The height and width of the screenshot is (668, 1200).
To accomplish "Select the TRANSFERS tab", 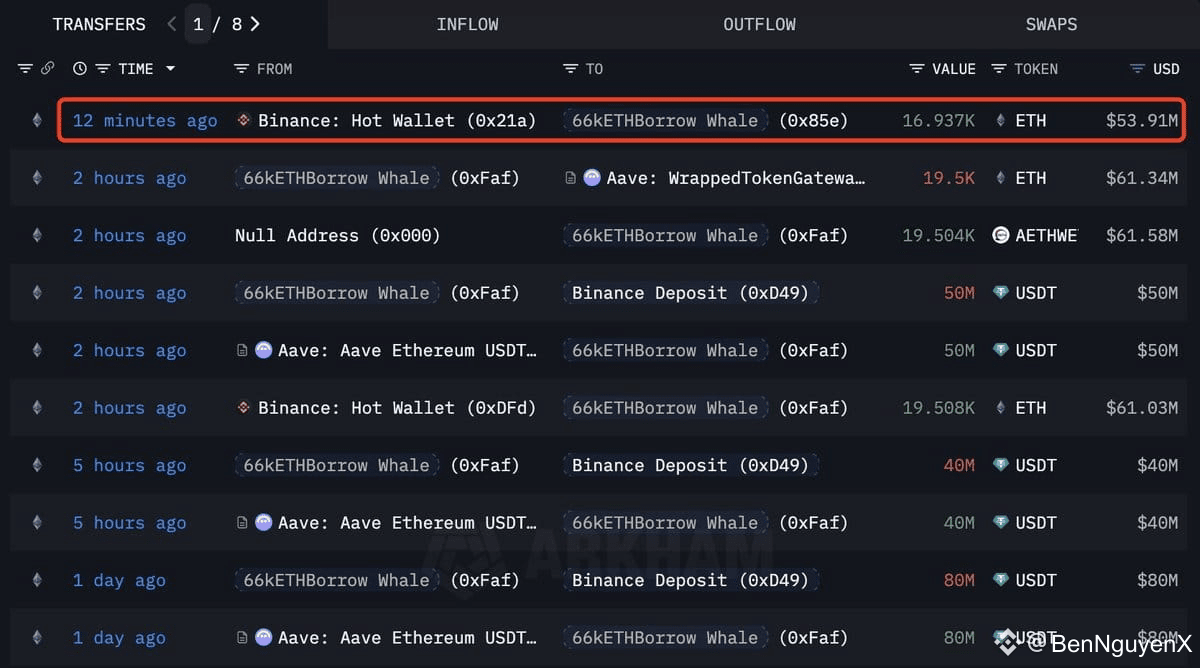I will point(99,24).
